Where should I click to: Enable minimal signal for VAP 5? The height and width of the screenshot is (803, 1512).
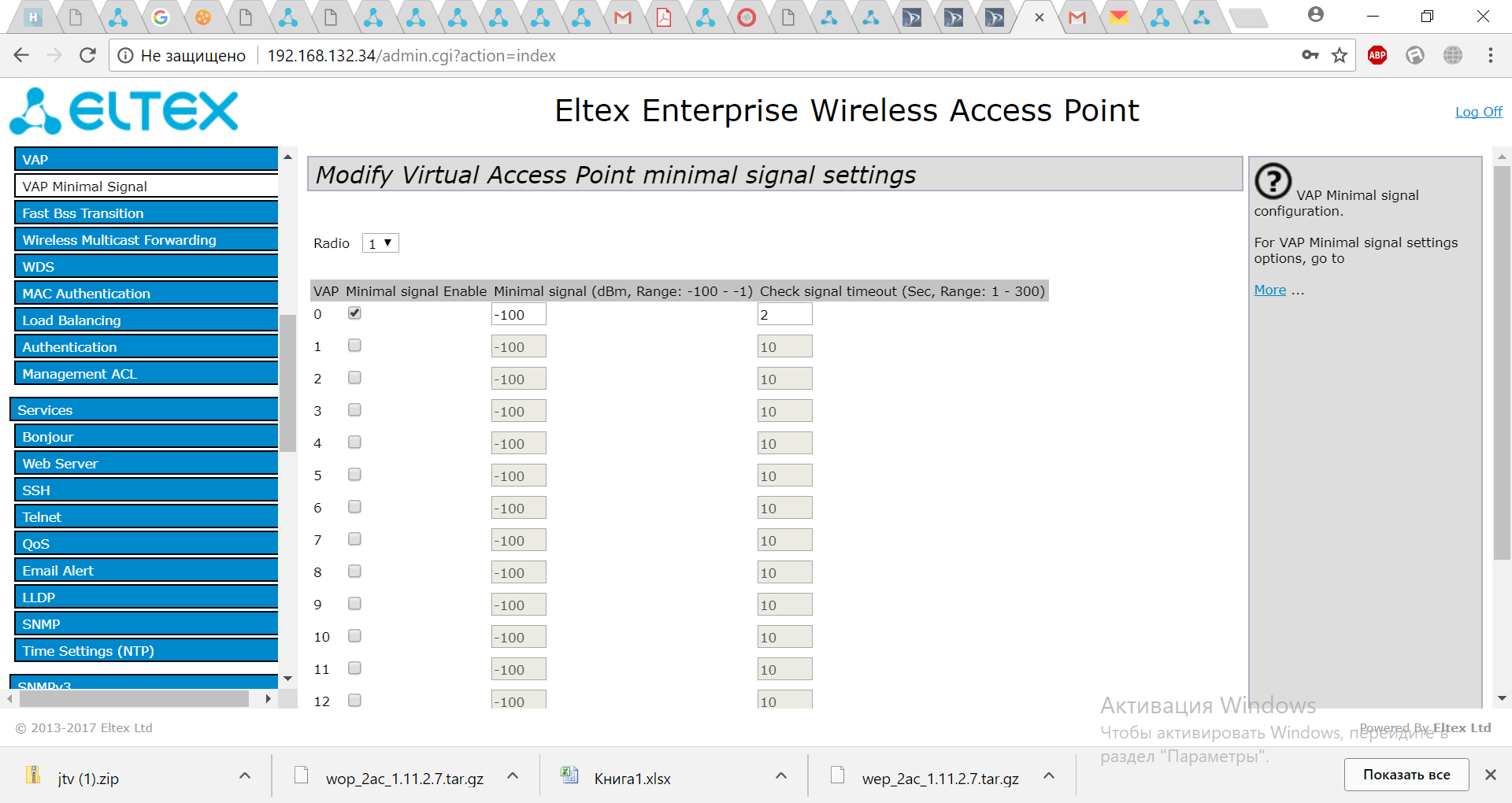coord(354,475)
